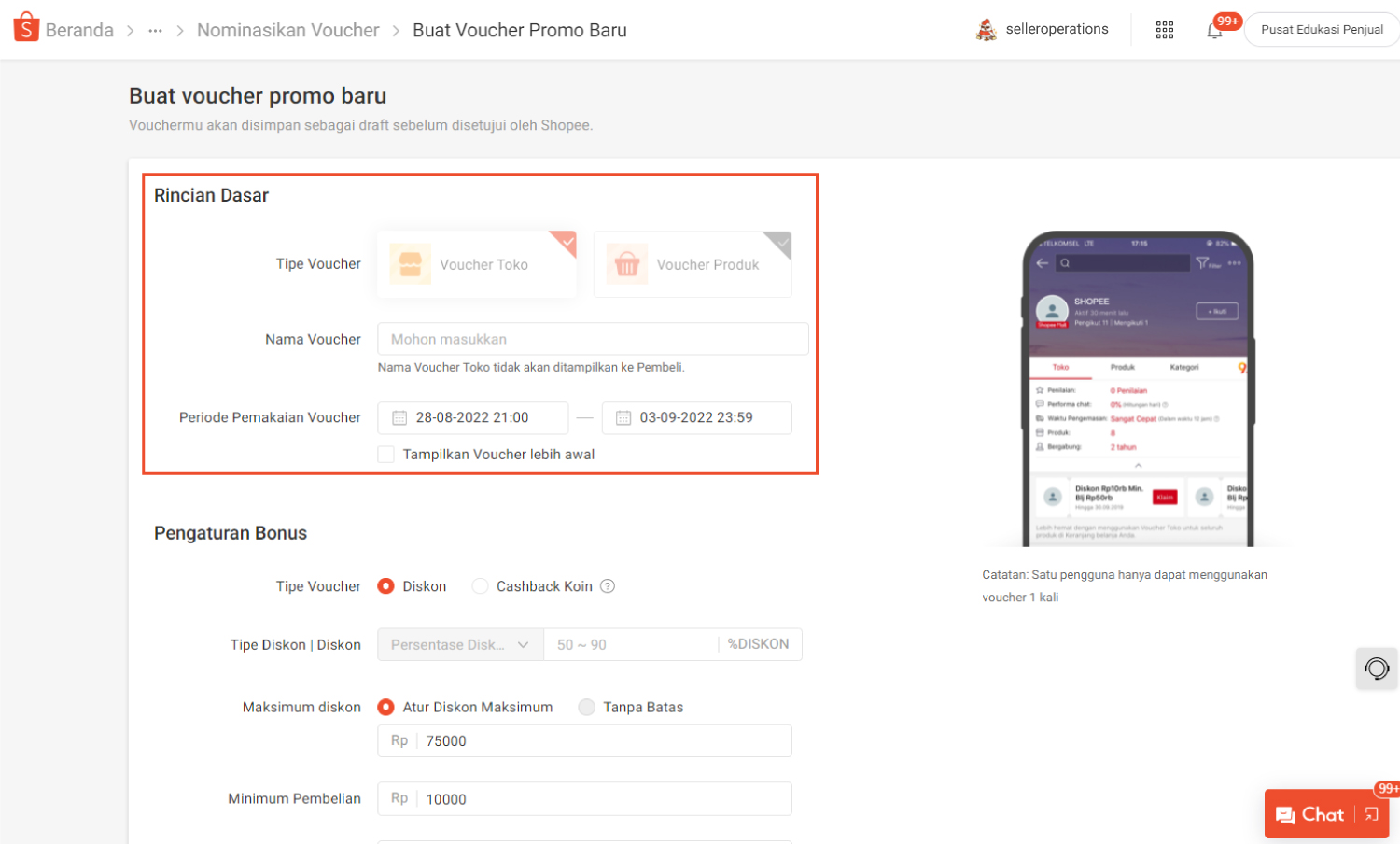Click the customer support headset icon
This screenshot has width=1400, height=844.
click(1376, 668)
